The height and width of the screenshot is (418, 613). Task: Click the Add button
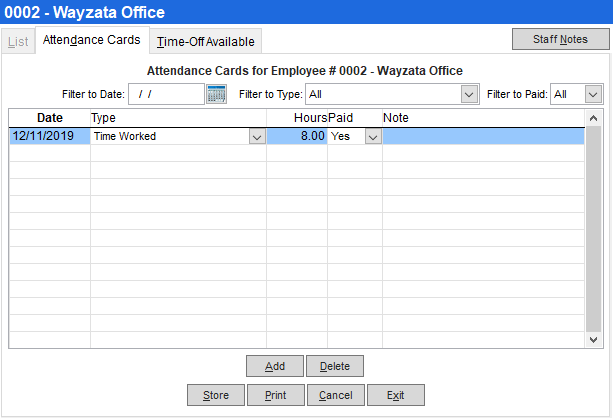coord(275,366)
